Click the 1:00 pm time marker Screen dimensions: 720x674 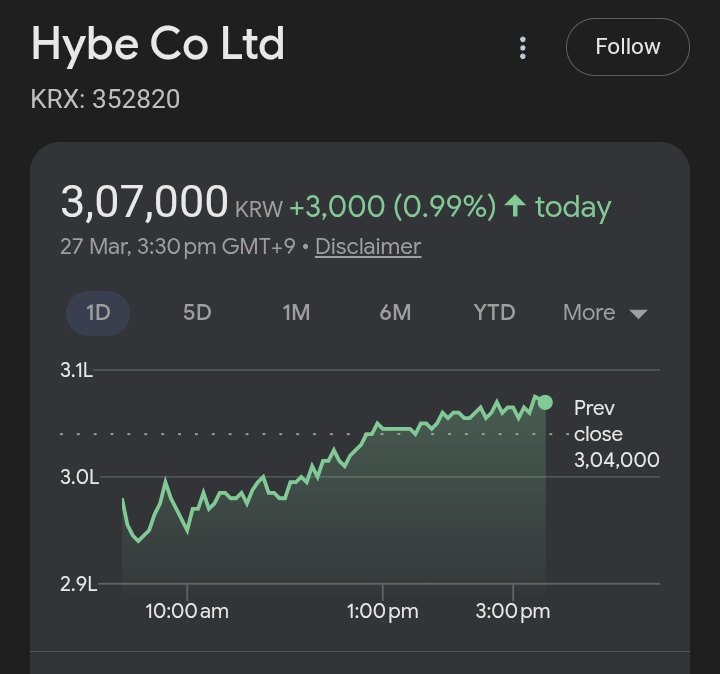[x=383, y=611]
